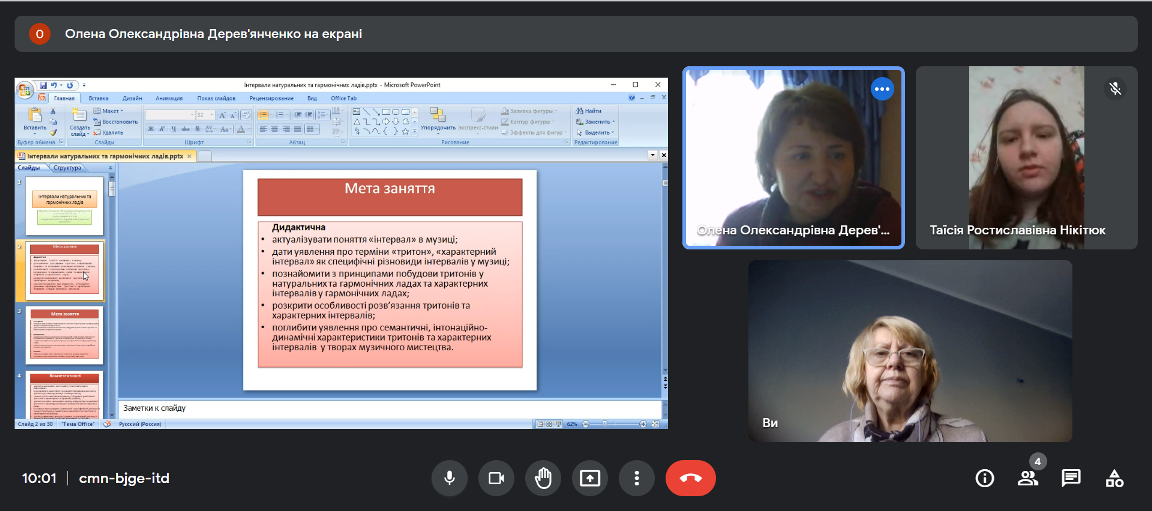The image size is (1152, 511).
Task: Align text to the center
Action: [x=274, y=128]
